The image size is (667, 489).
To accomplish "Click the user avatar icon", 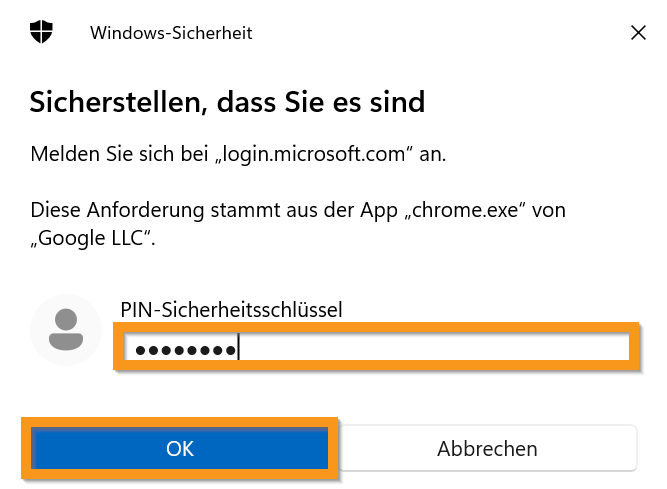I will point(66,329).
